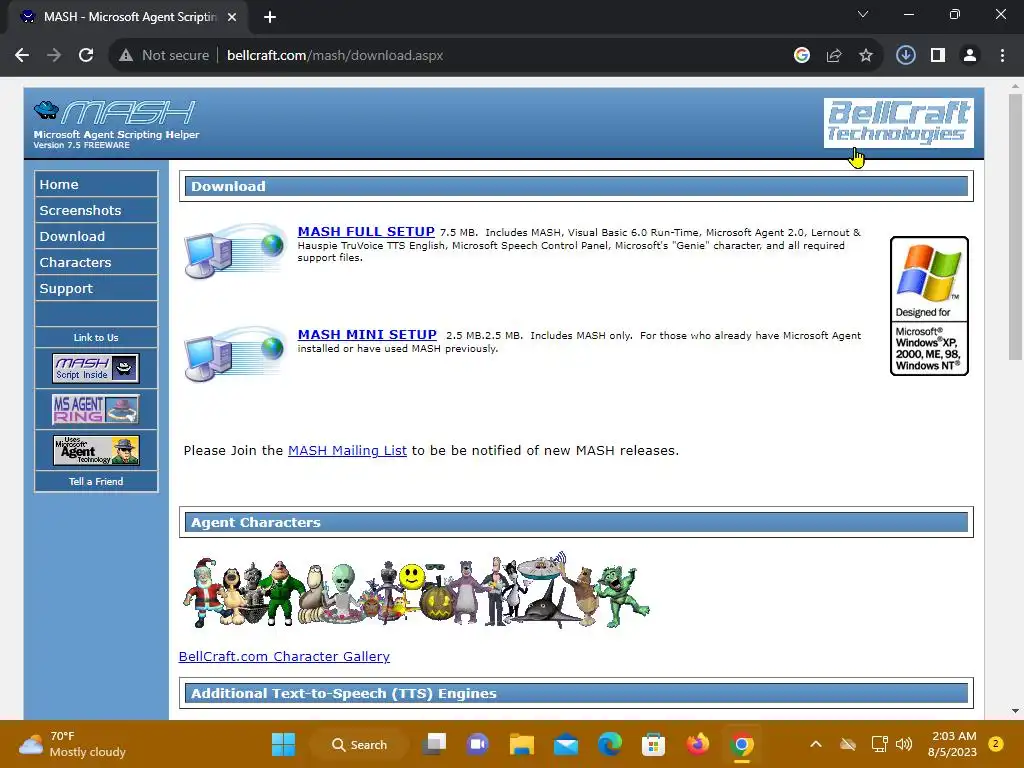This screenshot has width=1024, height=768.
Task: Open the Chrome three-dot menu
Action: point(1002,56)
